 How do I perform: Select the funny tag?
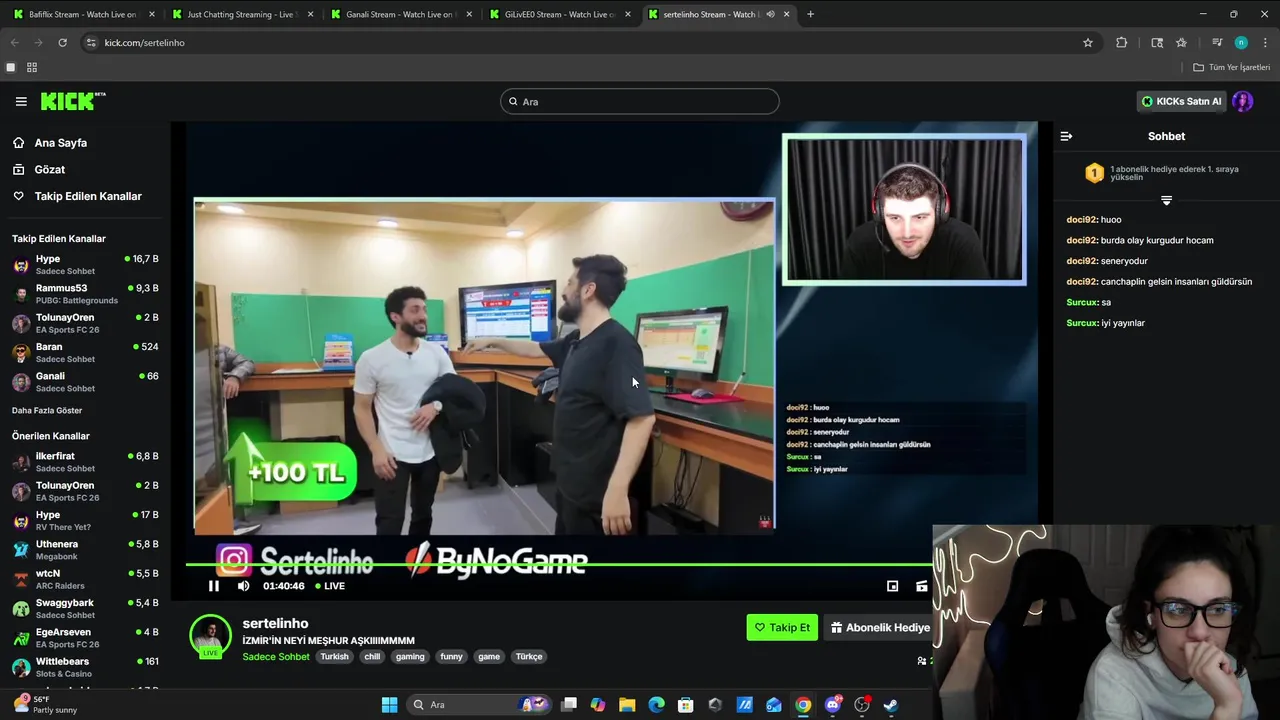pos(452,657)
